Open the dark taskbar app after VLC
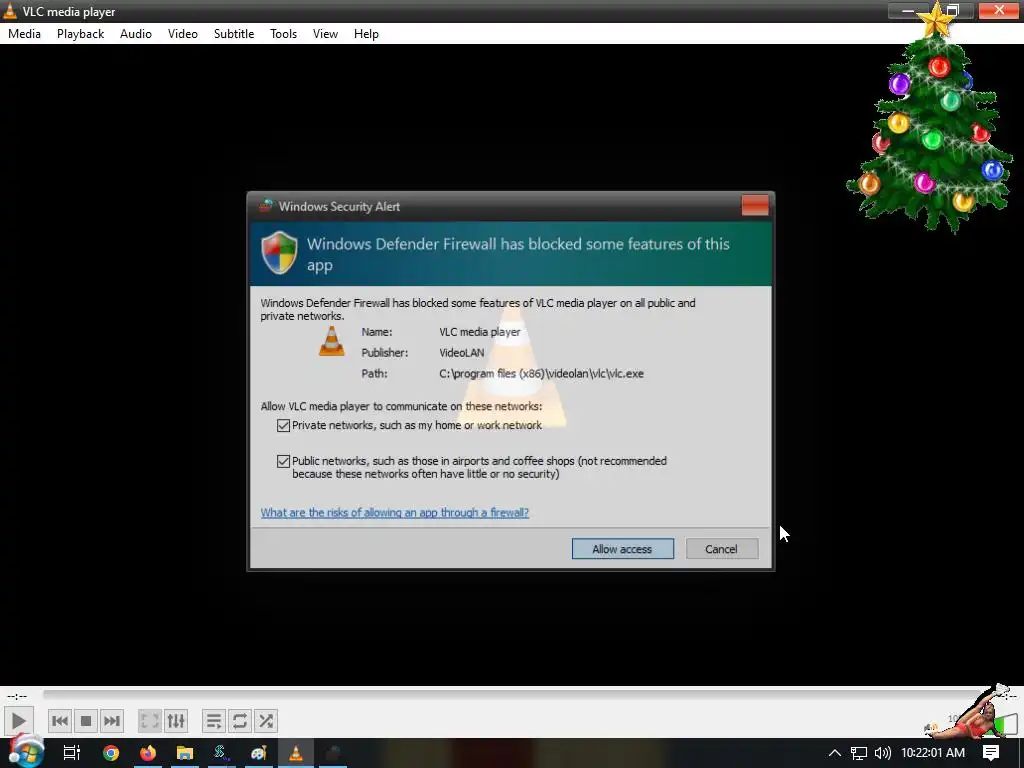 click(x=332, y=753)
